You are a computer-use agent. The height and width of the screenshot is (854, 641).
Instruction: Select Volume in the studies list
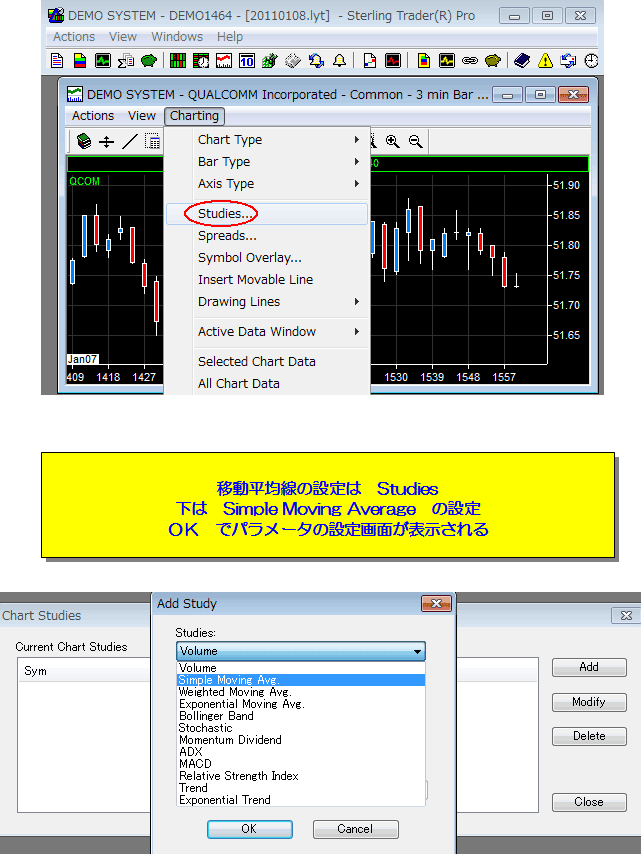[x=301, y=668]
